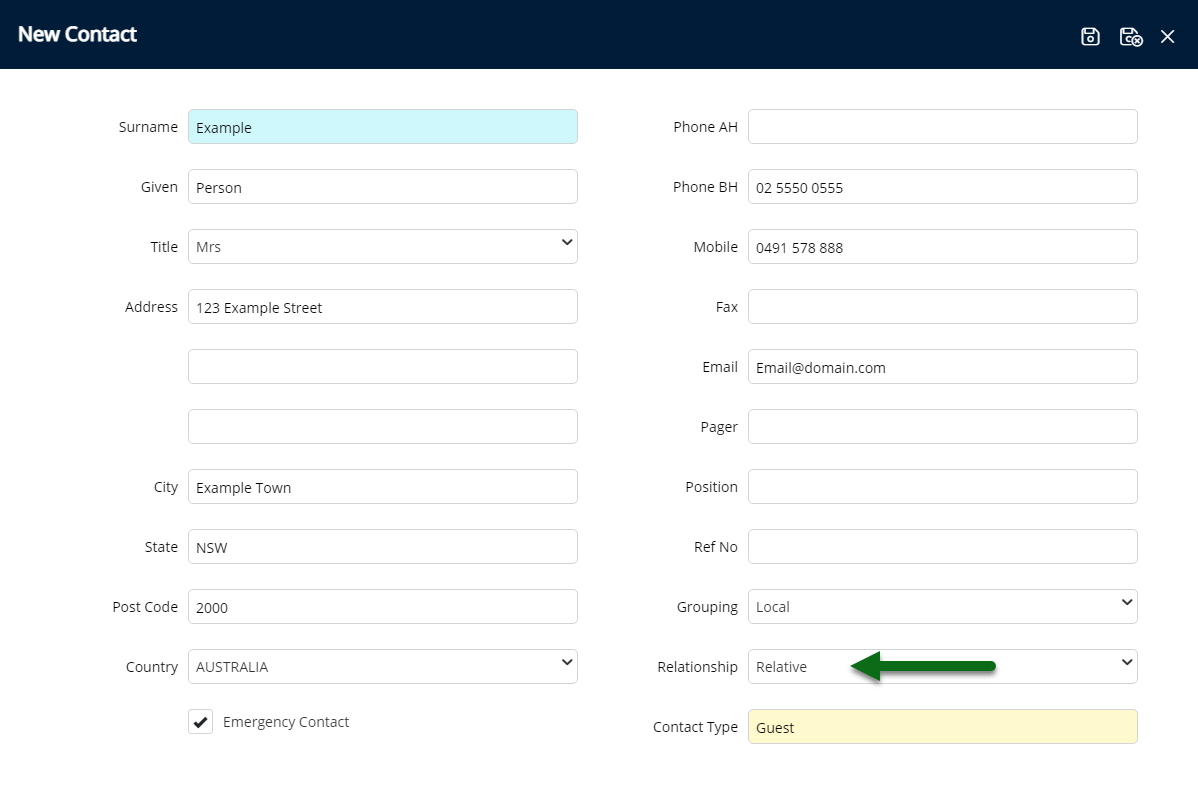Edit the Post Code field
Image resolution: width=1198 pixels, height=788 pixels.
click(x=382, y=607)
